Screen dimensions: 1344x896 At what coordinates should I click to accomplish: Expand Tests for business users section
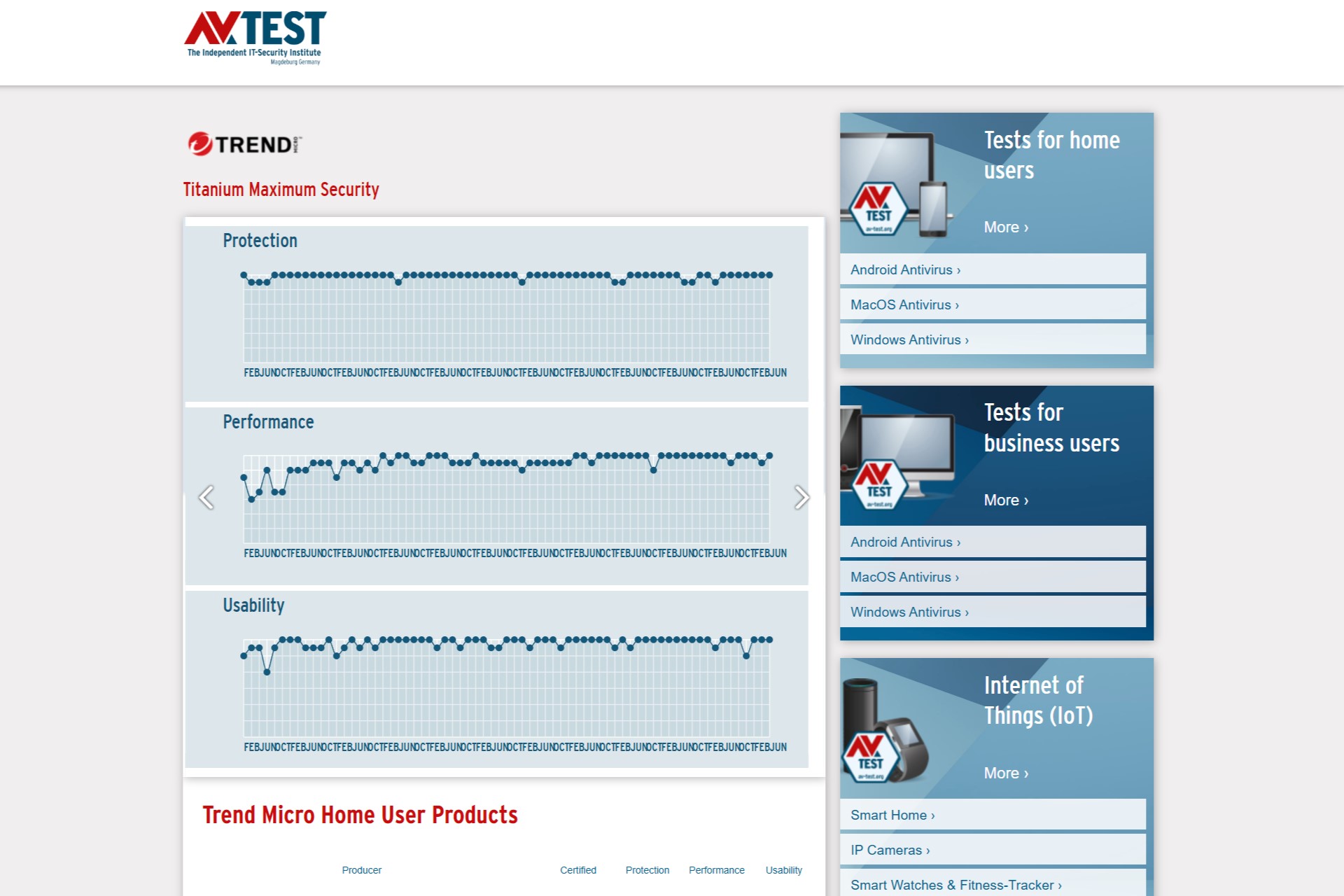pyautogui.click(x=1005, y=499)
